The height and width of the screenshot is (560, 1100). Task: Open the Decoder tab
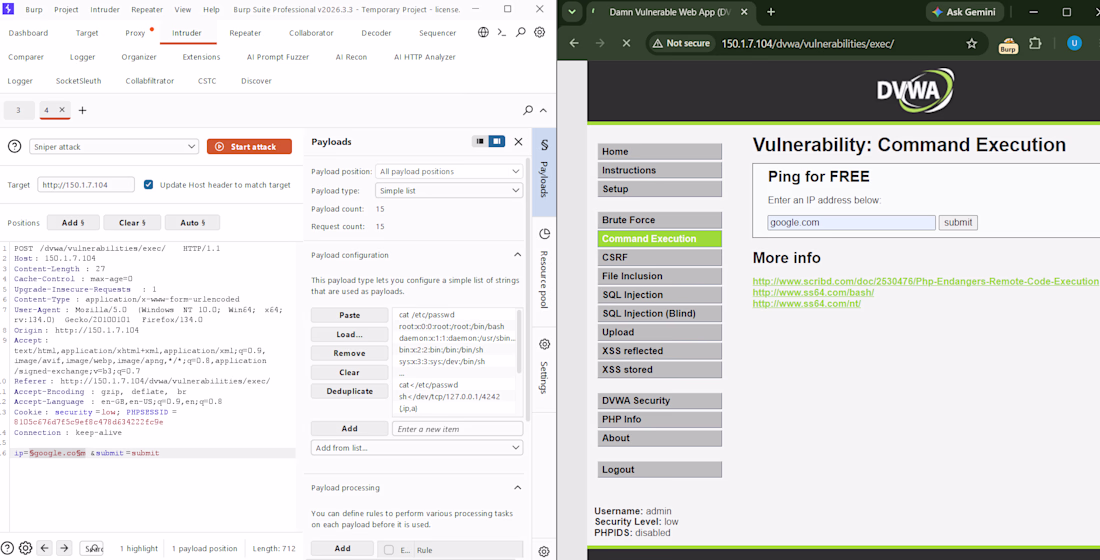click(x=376, y=33)
